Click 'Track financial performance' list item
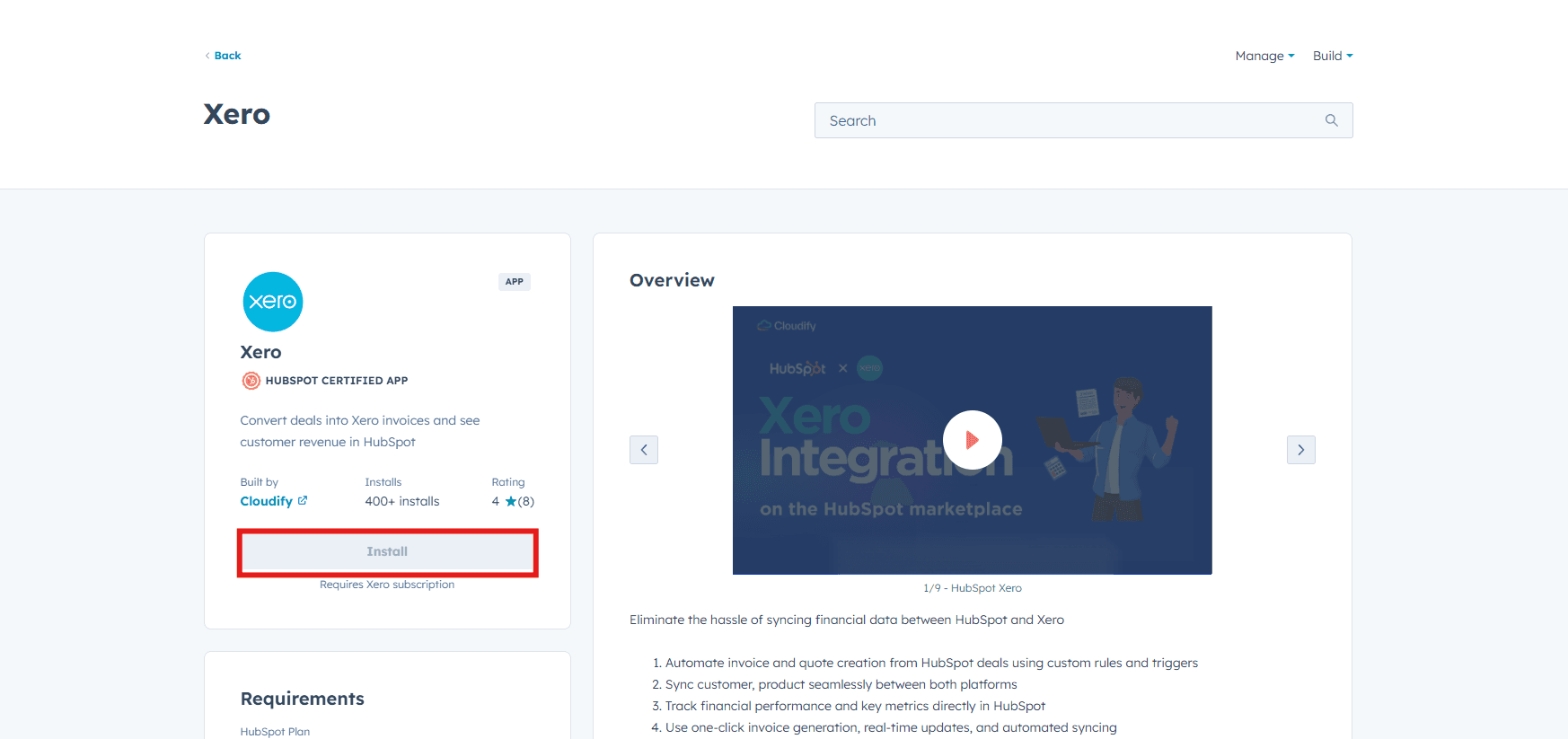This screenshot has height=739, width=1568. click(855, 706)
